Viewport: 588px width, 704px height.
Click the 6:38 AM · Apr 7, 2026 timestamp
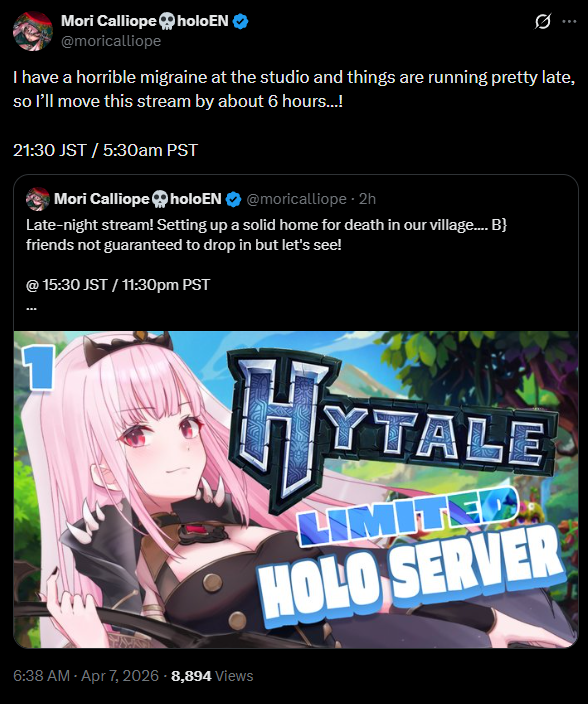(86, 676)
